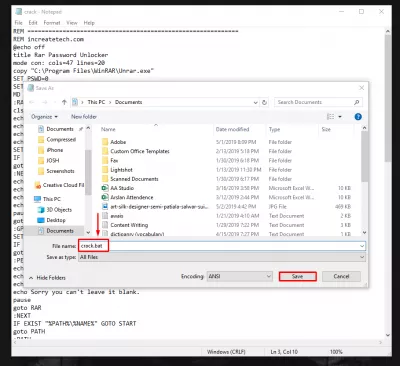Click the back navigation arrow
Image resolution: width=400 pixels, height=366 pixels.
click(x=32, y=102)
